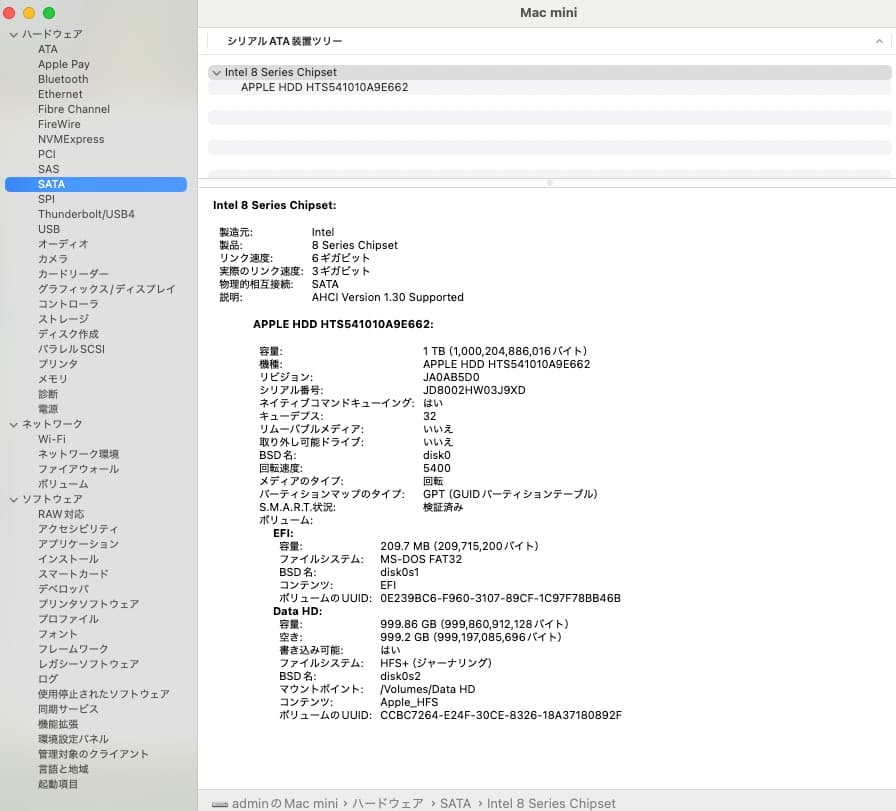Collapse the ハードウェア sidebar section
Viewport: 896px width, 811px height.
click(x=12, y=34)
